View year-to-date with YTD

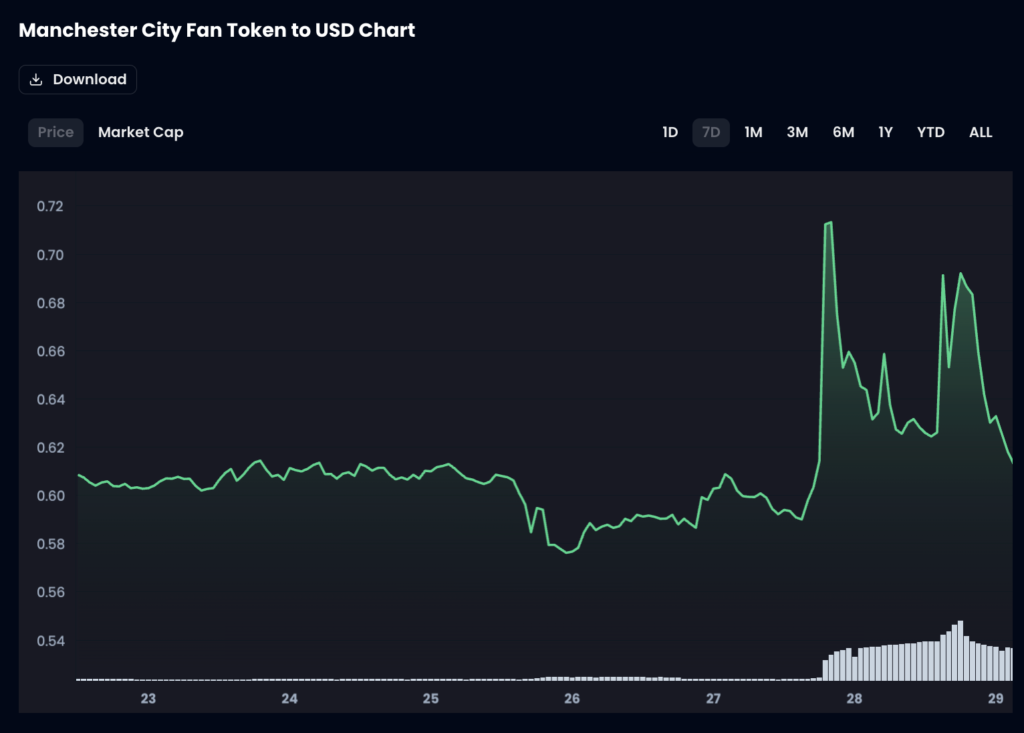[x=931, y=132]
